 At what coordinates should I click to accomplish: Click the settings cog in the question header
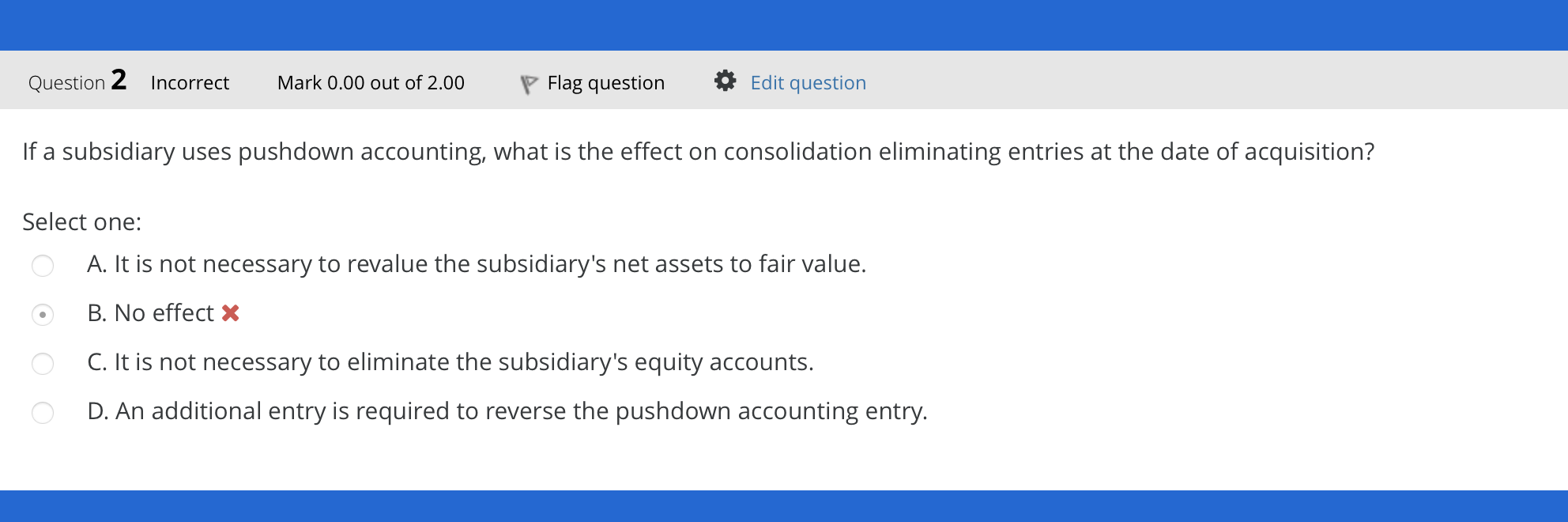tap(726, 81)
